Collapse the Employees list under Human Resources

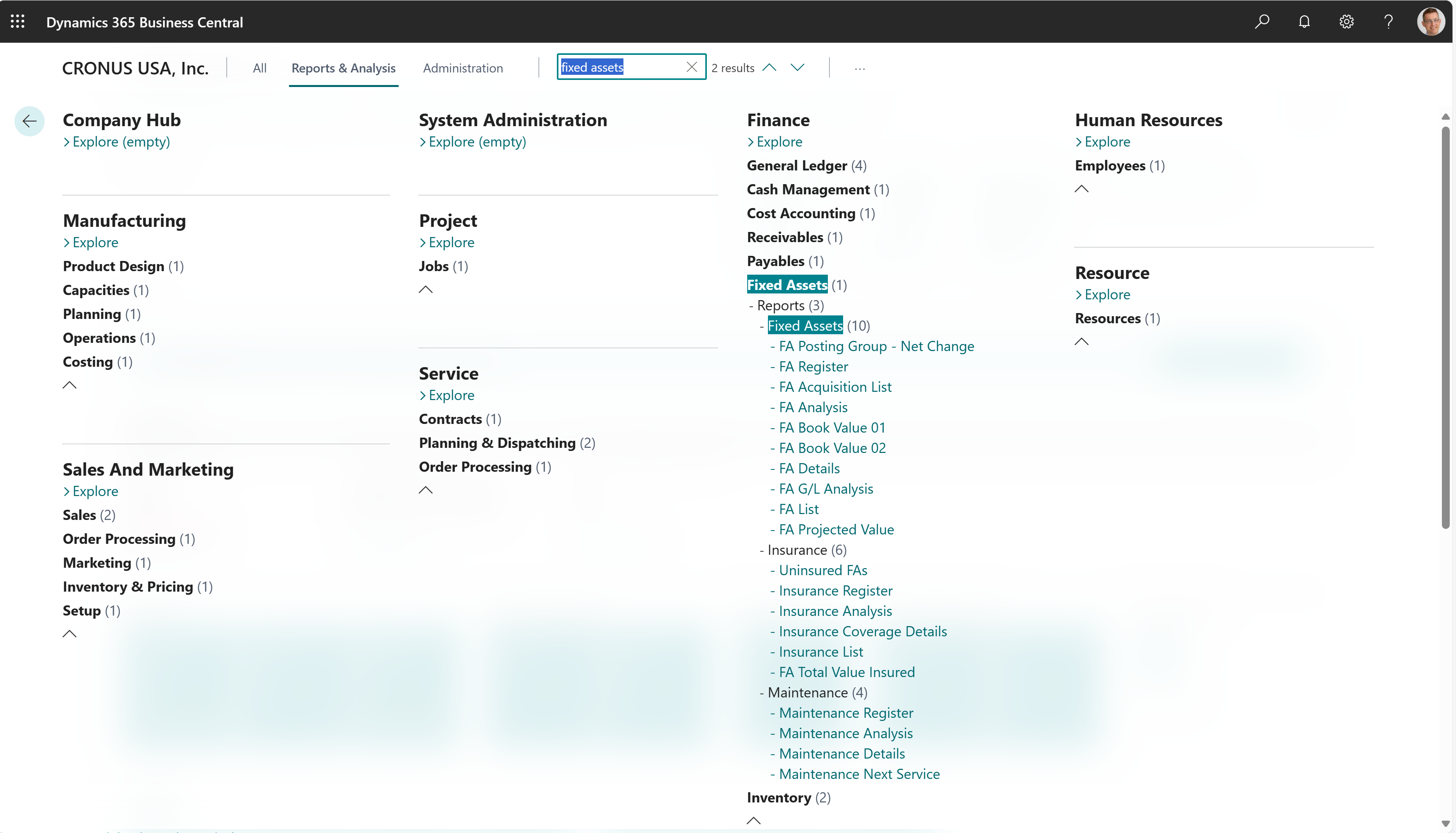1082,188
